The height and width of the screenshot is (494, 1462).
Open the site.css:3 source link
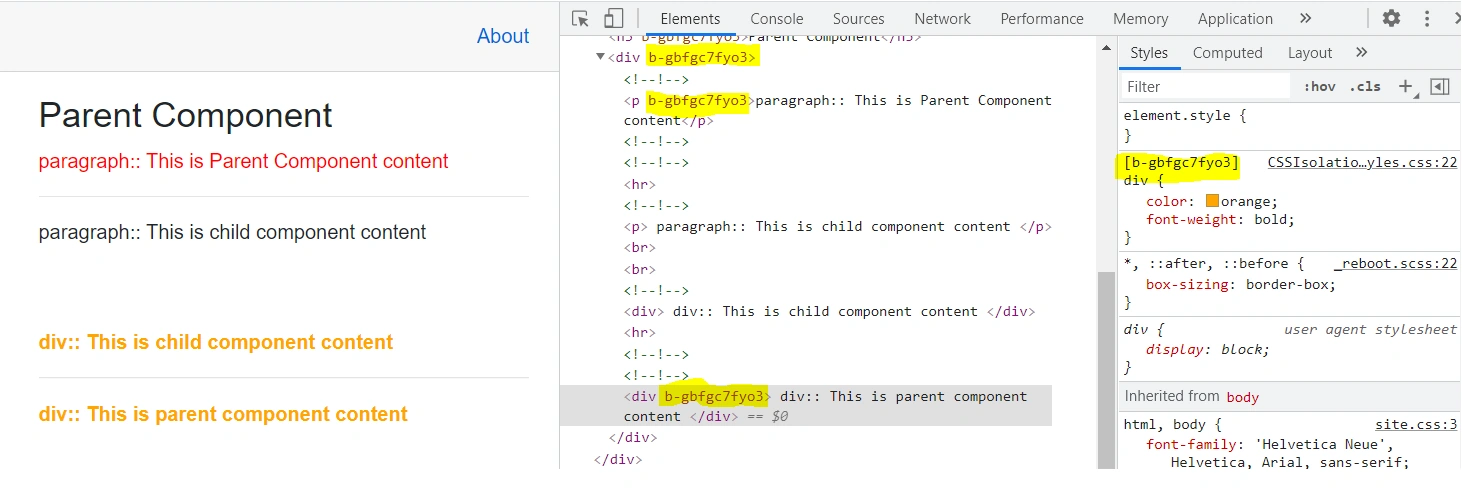[1416, 424]
